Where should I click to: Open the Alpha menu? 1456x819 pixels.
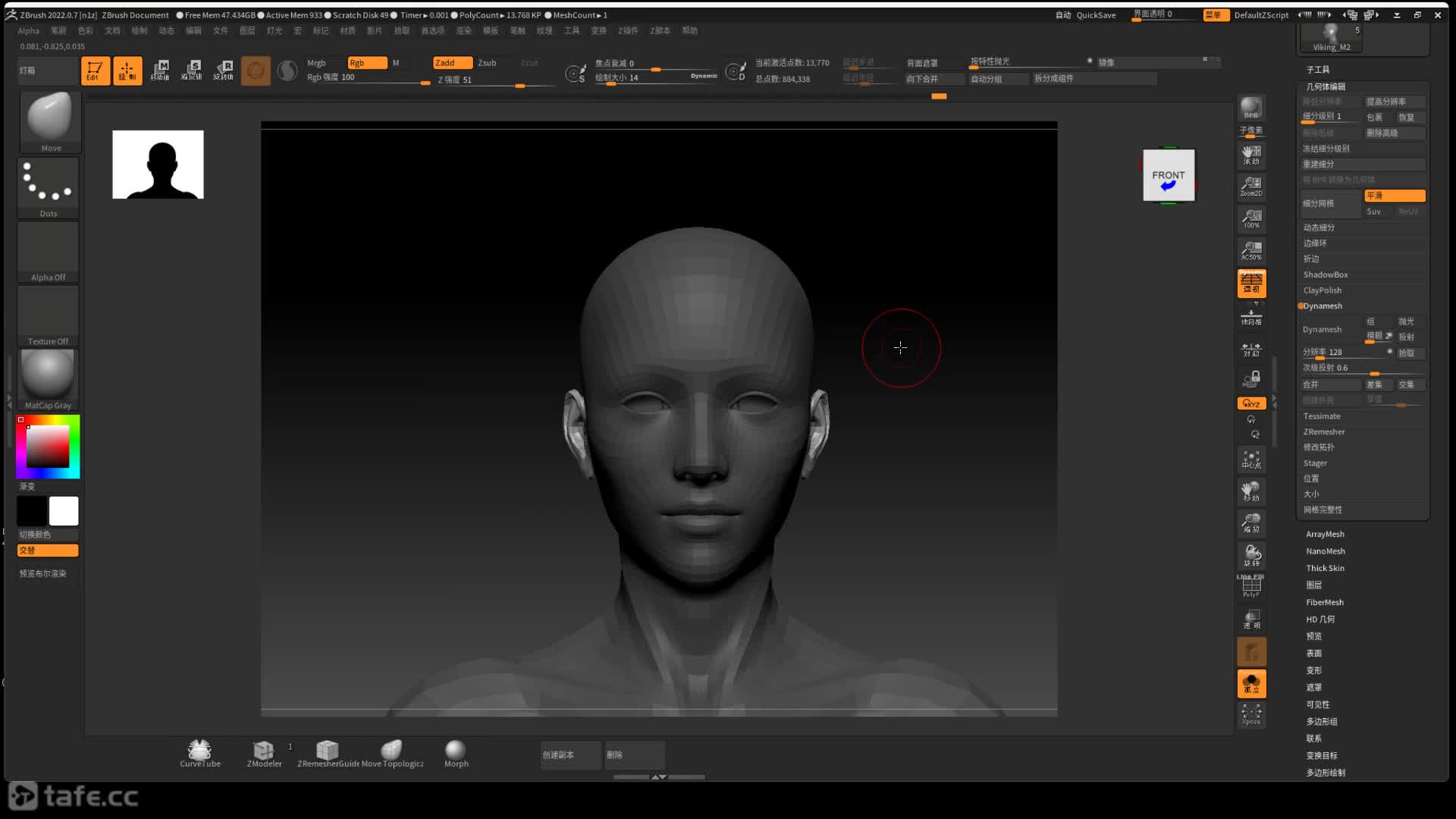point(29,31)
